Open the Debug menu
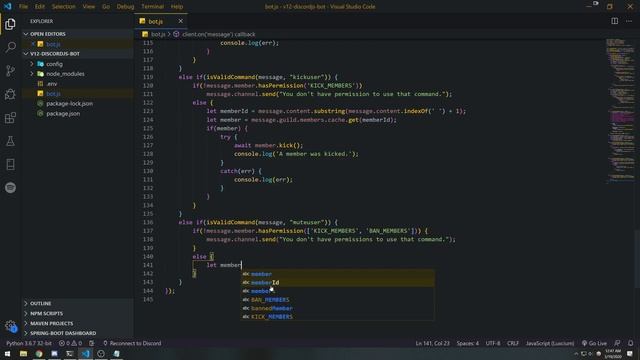Image resolution: width=640 pixels, height=360 pixels. click(125, 7)
